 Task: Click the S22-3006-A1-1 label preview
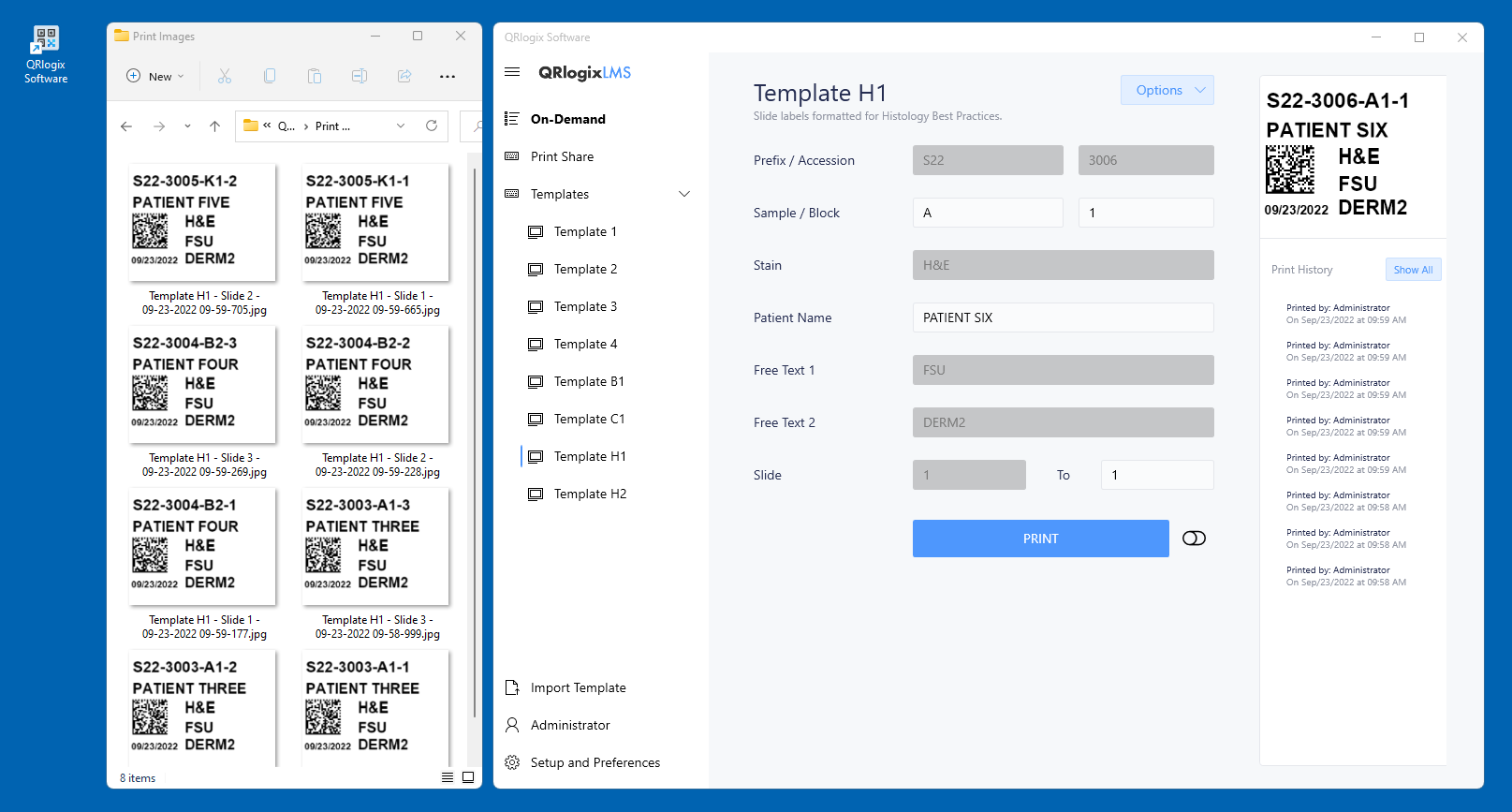coord(1337,155)
